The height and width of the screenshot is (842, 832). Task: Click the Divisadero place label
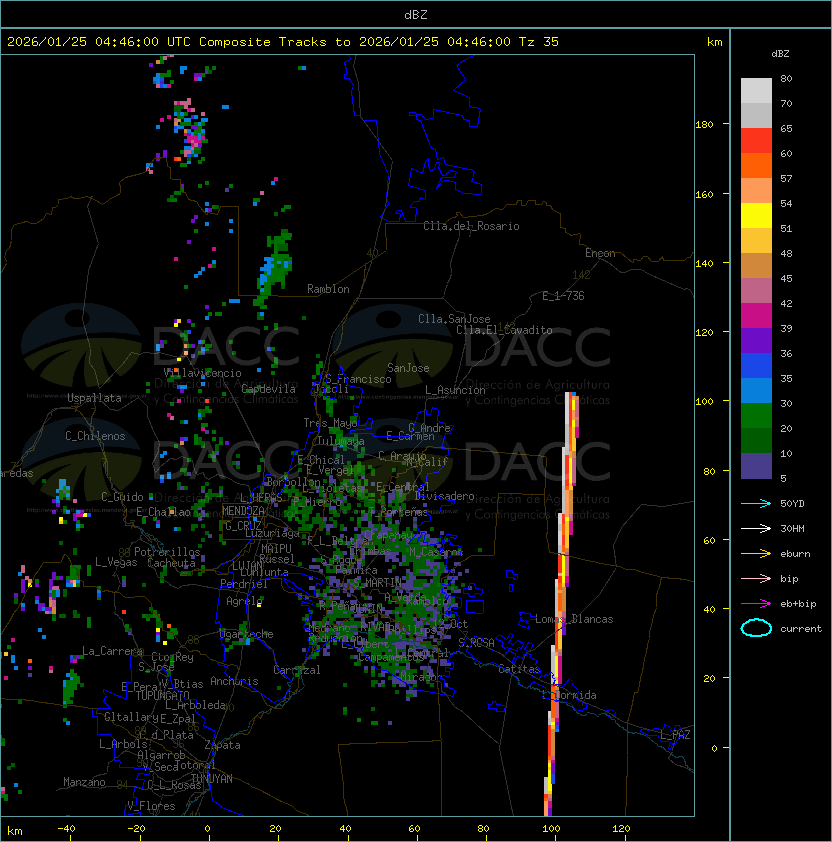445,496
